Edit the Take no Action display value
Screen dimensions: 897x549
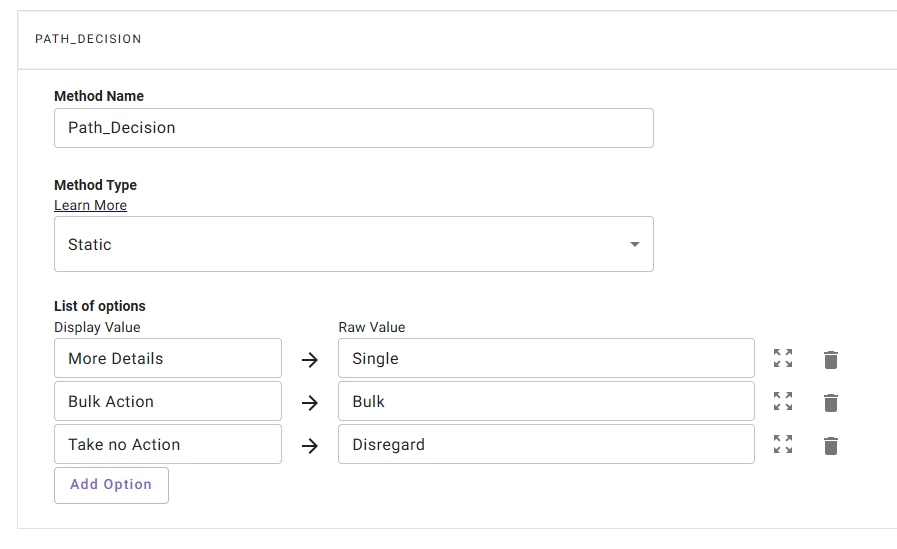tap(168, 444)
